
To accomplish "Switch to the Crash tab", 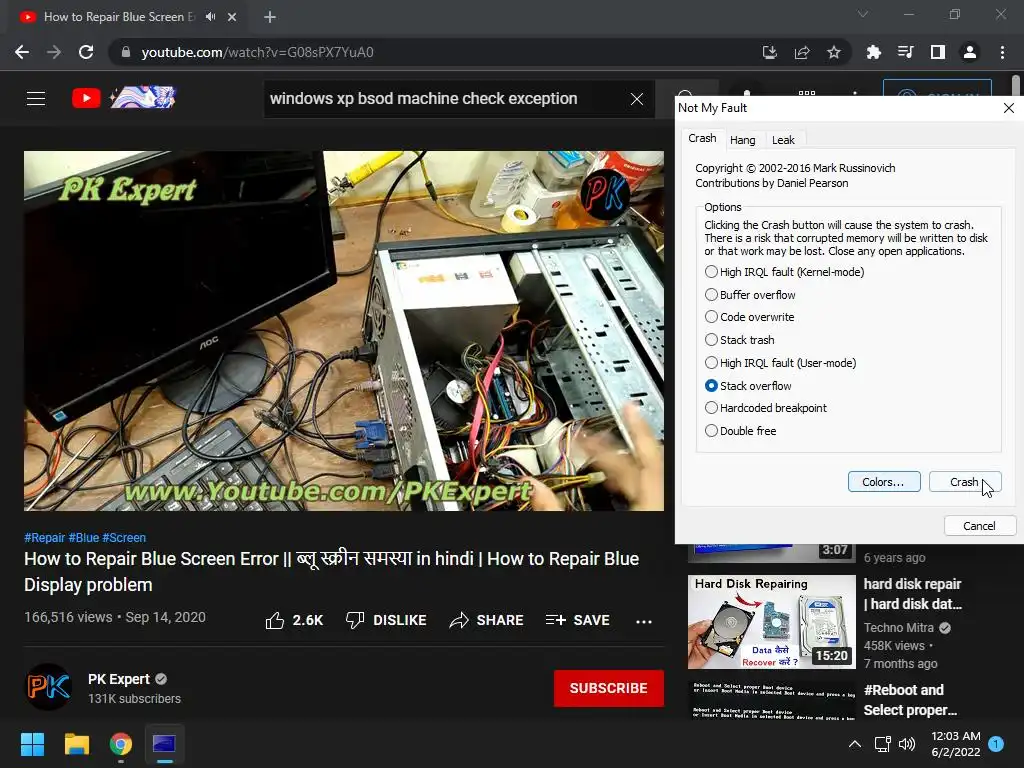I will (702, 138).
